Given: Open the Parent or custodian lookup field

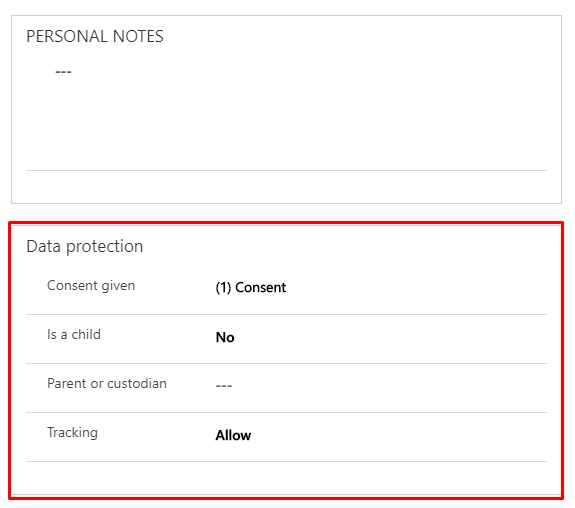Looking at the screenshot, I should (381, 386).
